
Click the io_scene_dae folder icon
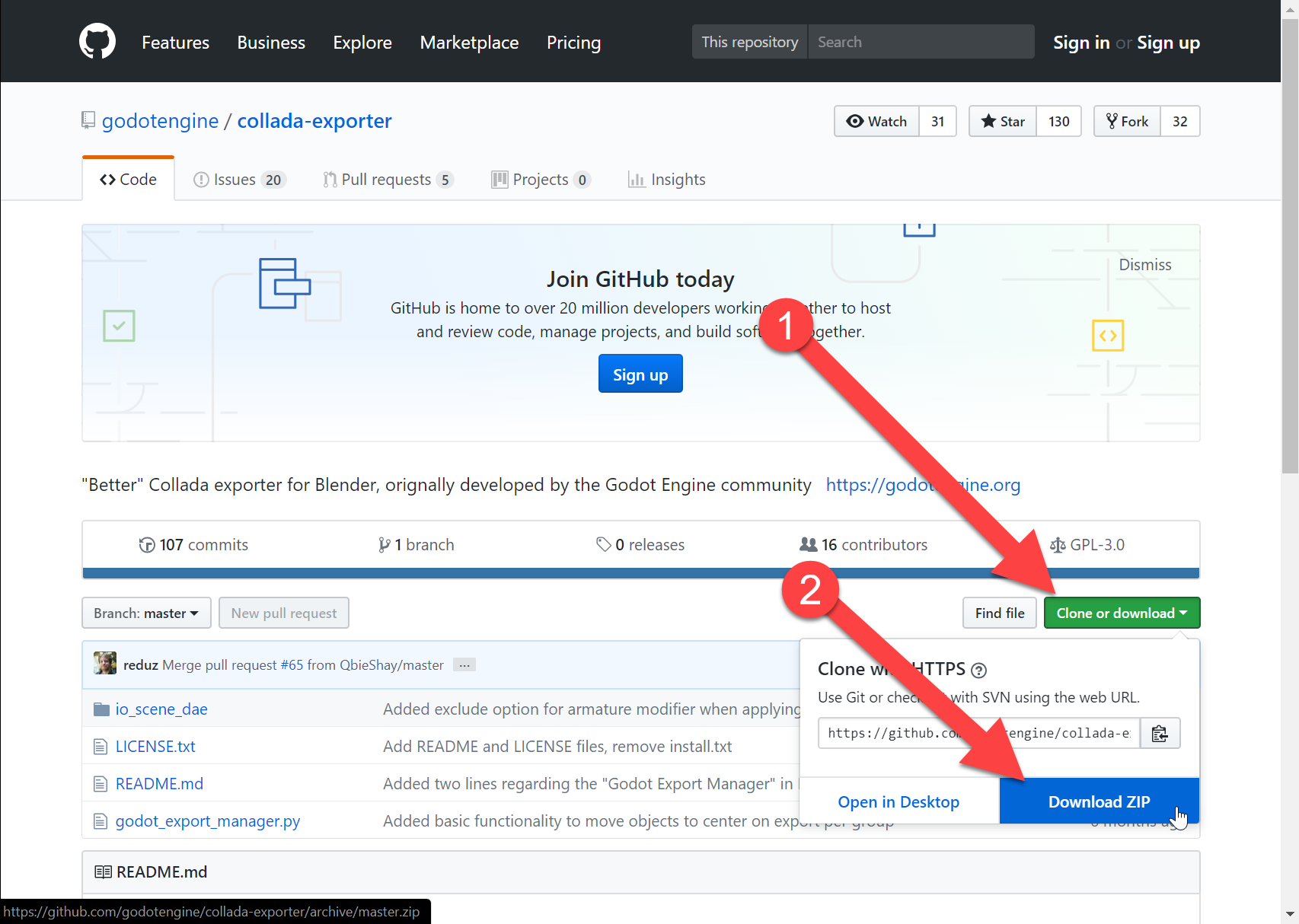point(101,709)
